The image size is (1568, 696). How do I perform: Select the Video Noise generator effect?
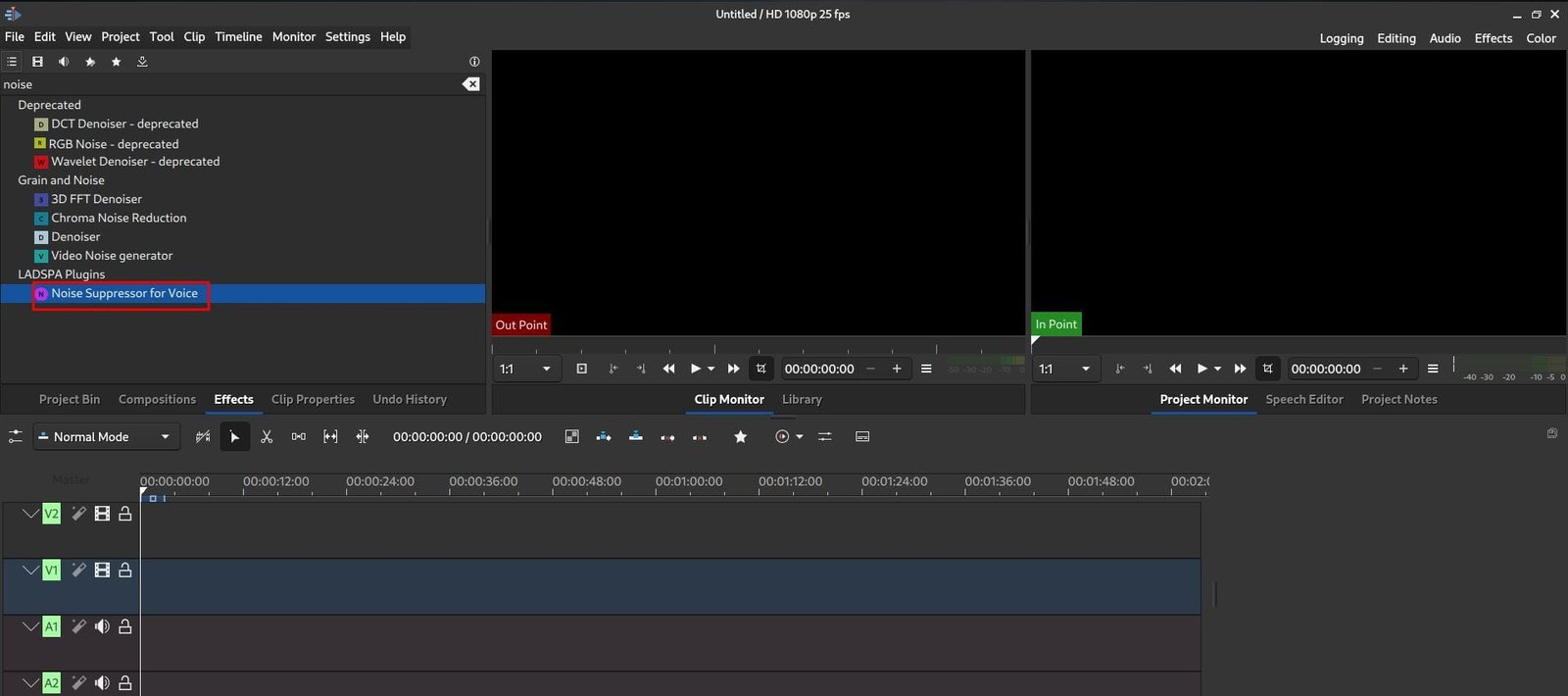(112, 256)
